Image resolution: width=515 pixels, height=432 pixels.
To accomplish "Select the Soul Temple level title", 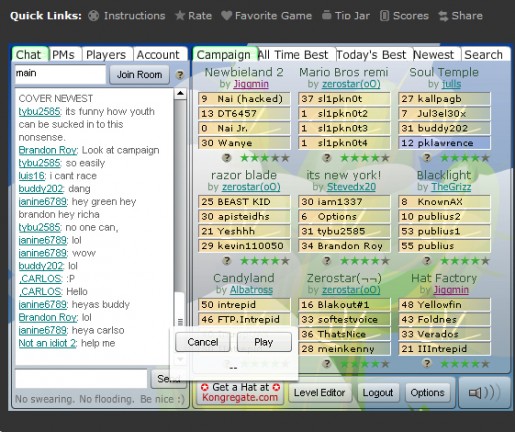I will (x=444, y=72).
